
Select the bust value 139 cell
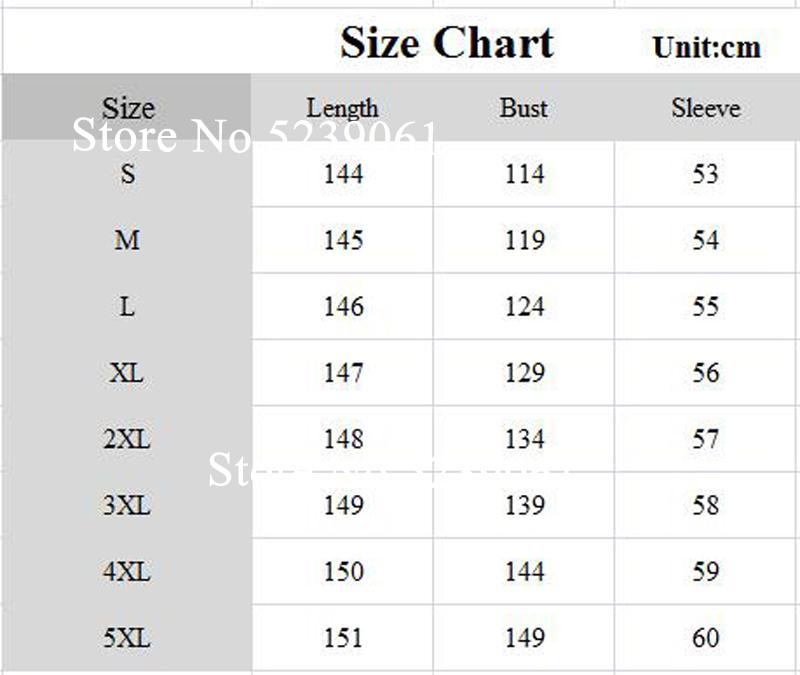[x=524, y=505]
